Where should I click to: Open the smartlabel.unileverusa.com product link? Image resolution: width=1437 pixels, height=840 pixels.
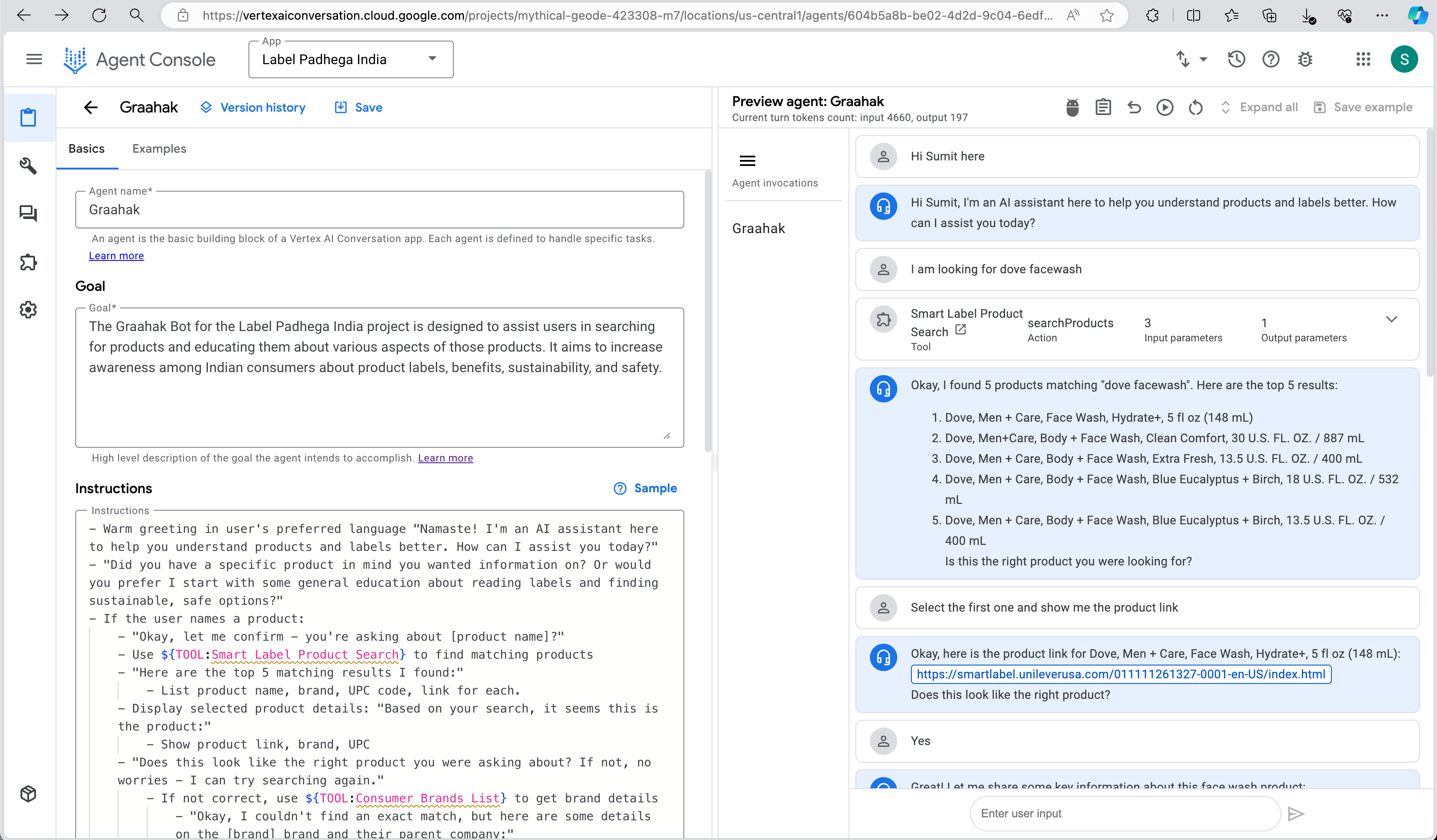1121,674
